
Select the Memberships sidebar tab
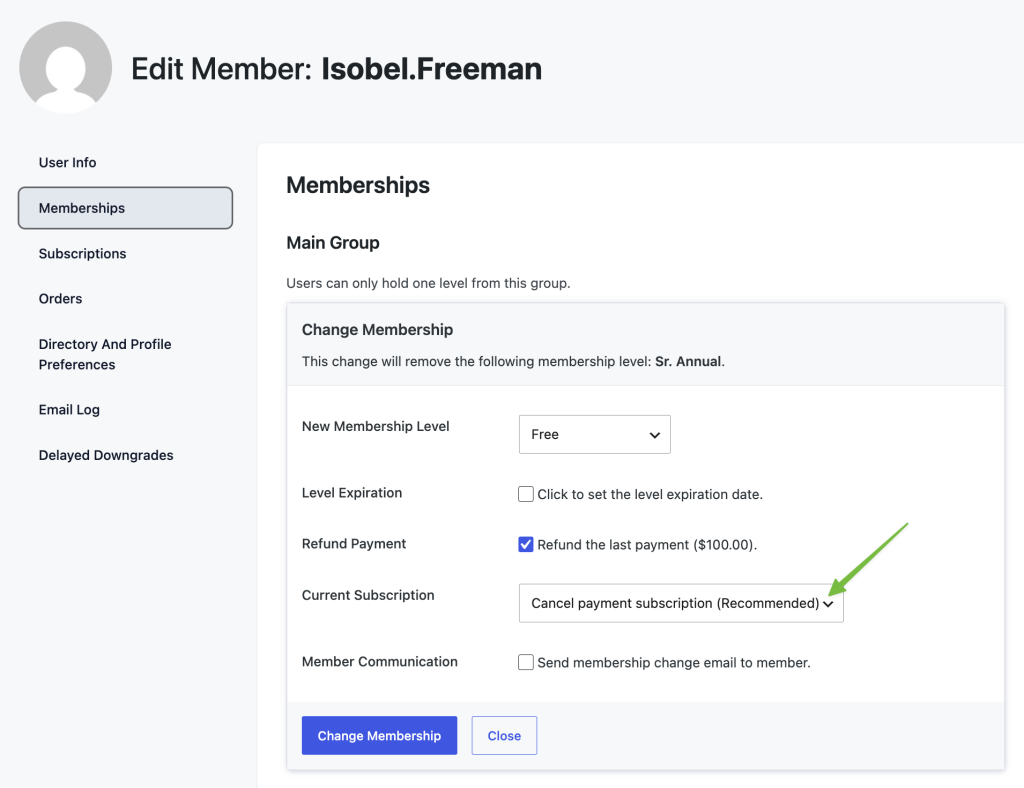click(125, 208)
